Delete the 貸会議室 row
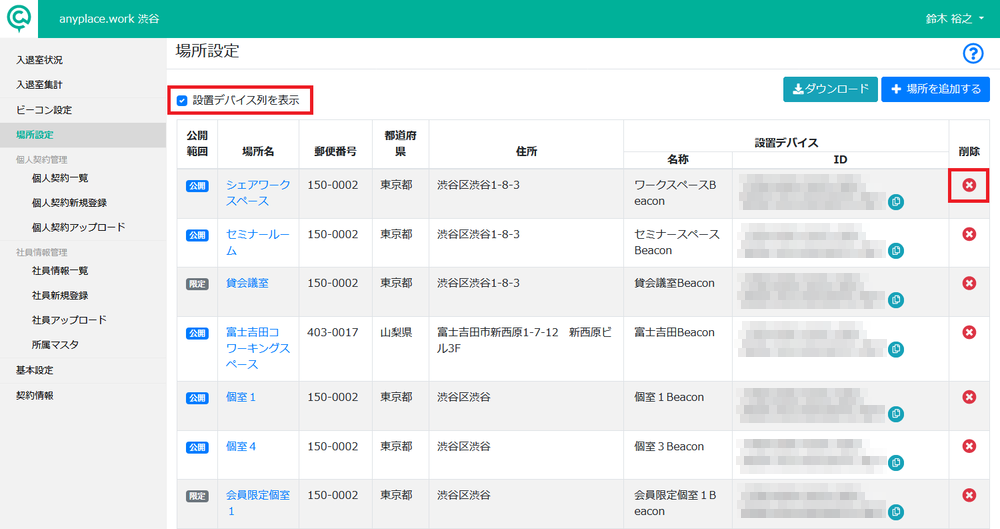 [969, 283]
